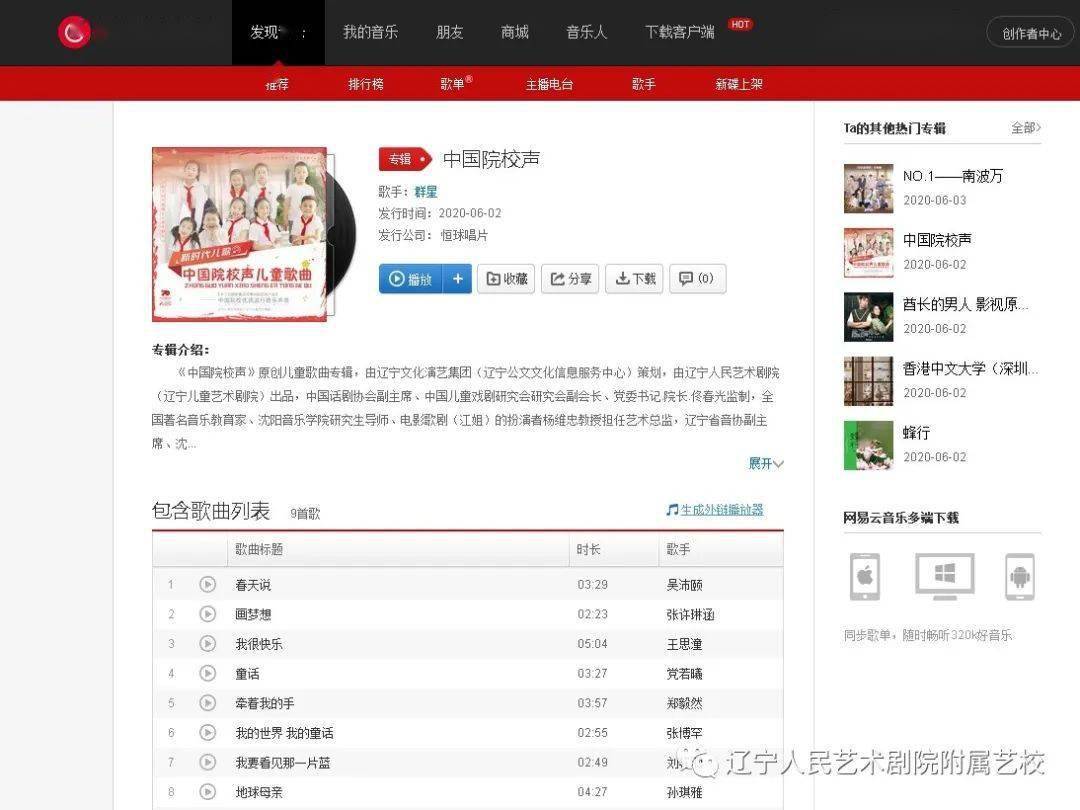The width and height of the screenshot is (1080, 810).
Task: Open the 商城 top tab
Action: pos(515,32)
